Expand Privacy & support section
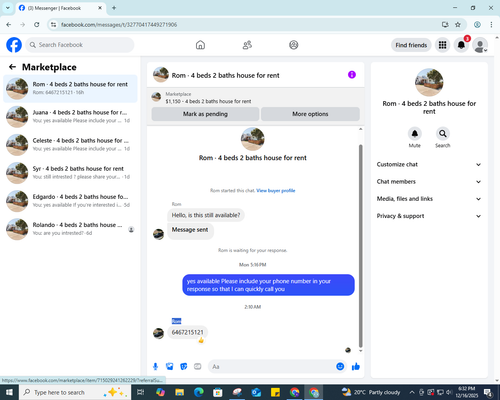This screenshot has width=500, height=400. click(x=429, y=216)
